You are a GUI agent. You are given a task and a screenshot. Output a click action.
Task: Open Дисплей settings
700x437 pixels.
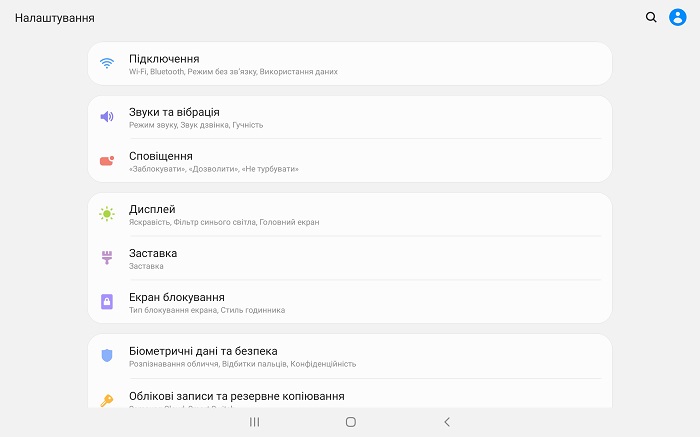pyautogui.click(x=350, y=214)
